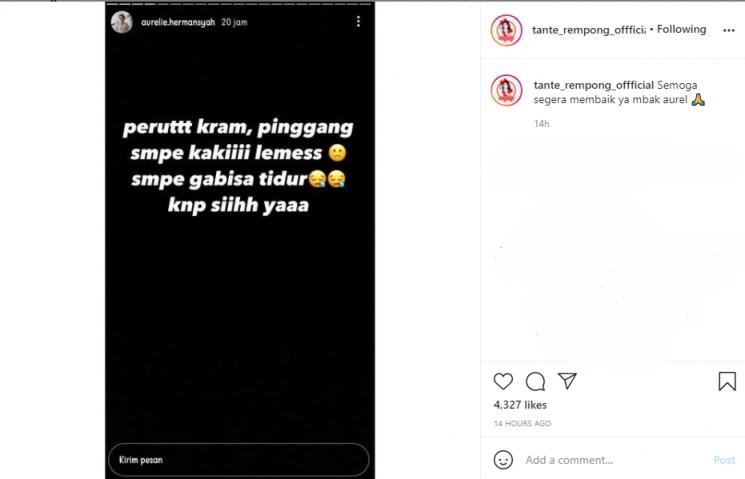Click aurelie.hermansyah story avatar
The image size is (745, 479).
(x=122, y=22)
